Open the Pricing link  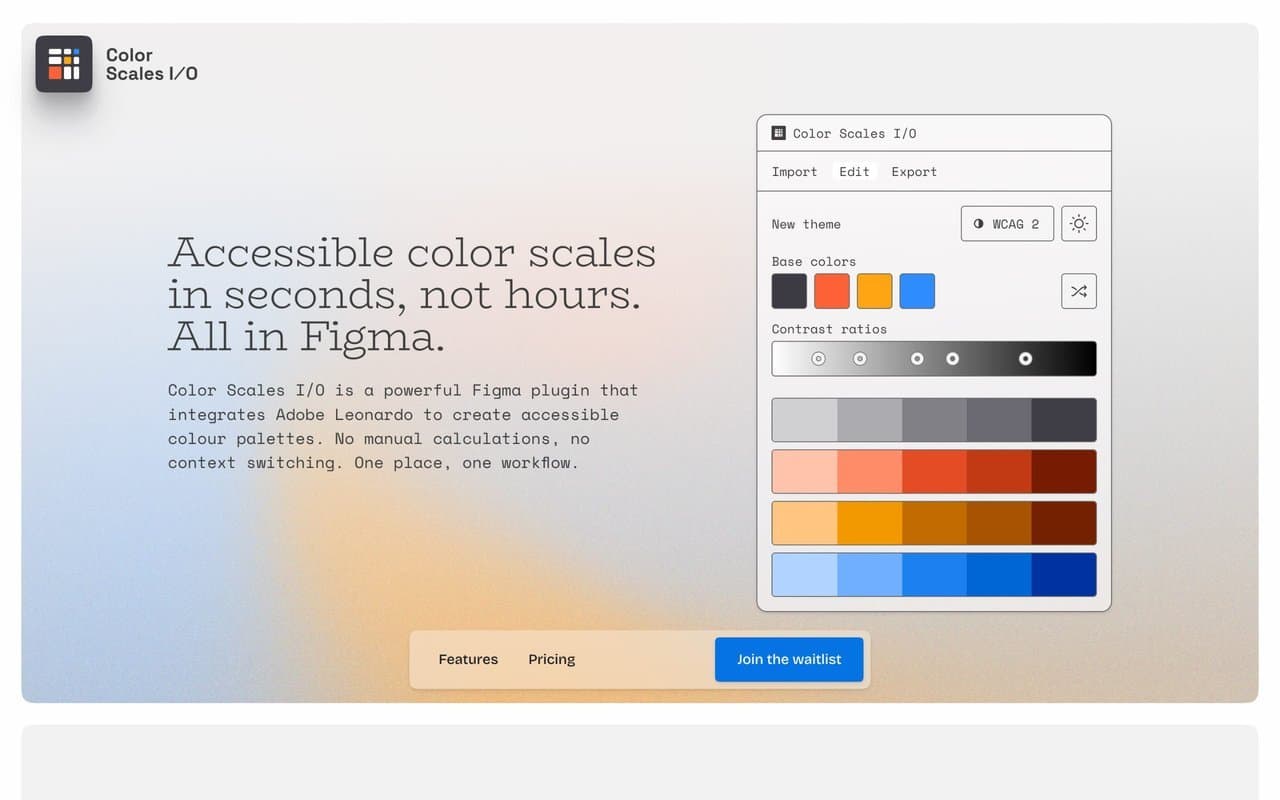click(x=552, y=659)
